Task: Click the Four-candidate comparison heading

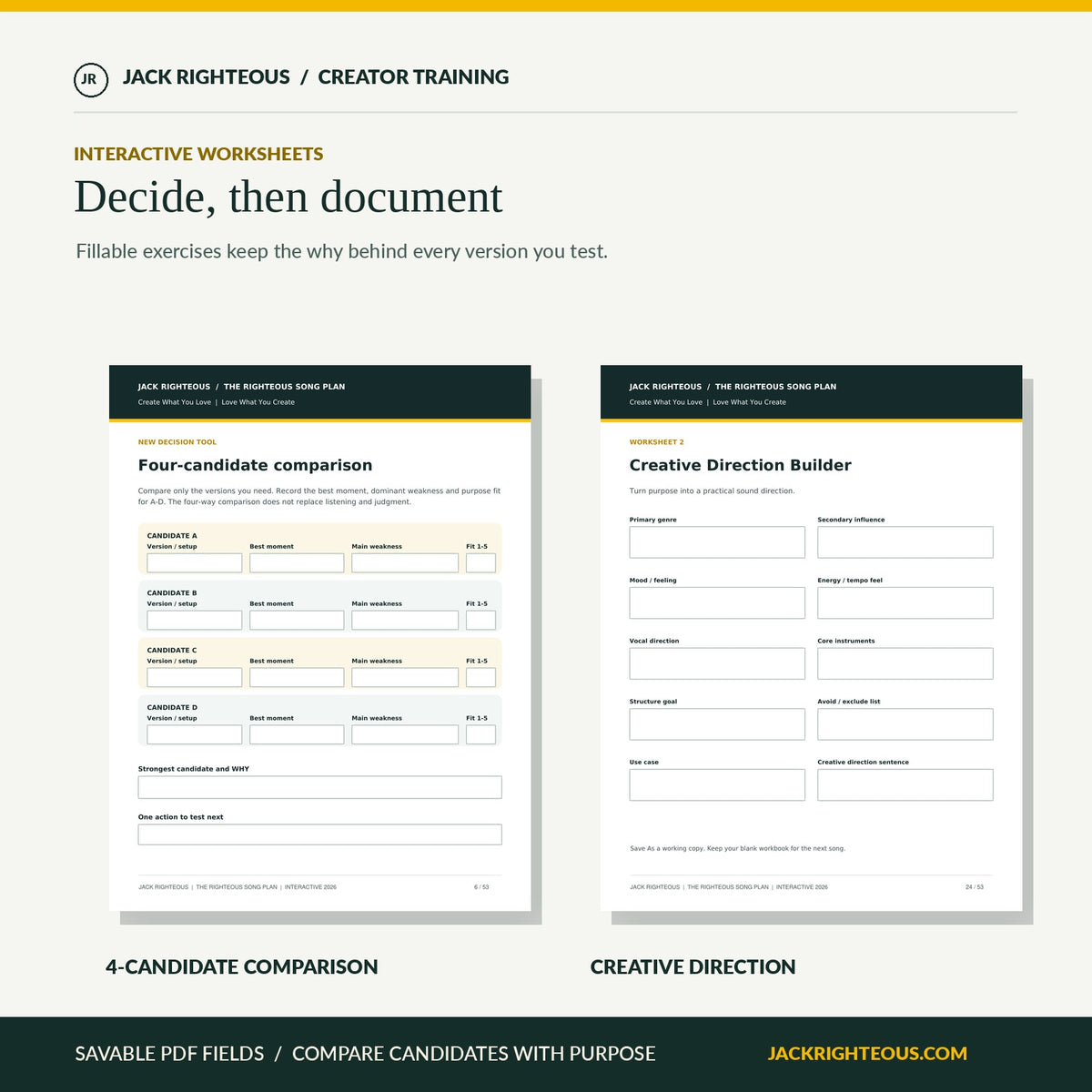Action: pyautogui.click(x=255, y=465)
